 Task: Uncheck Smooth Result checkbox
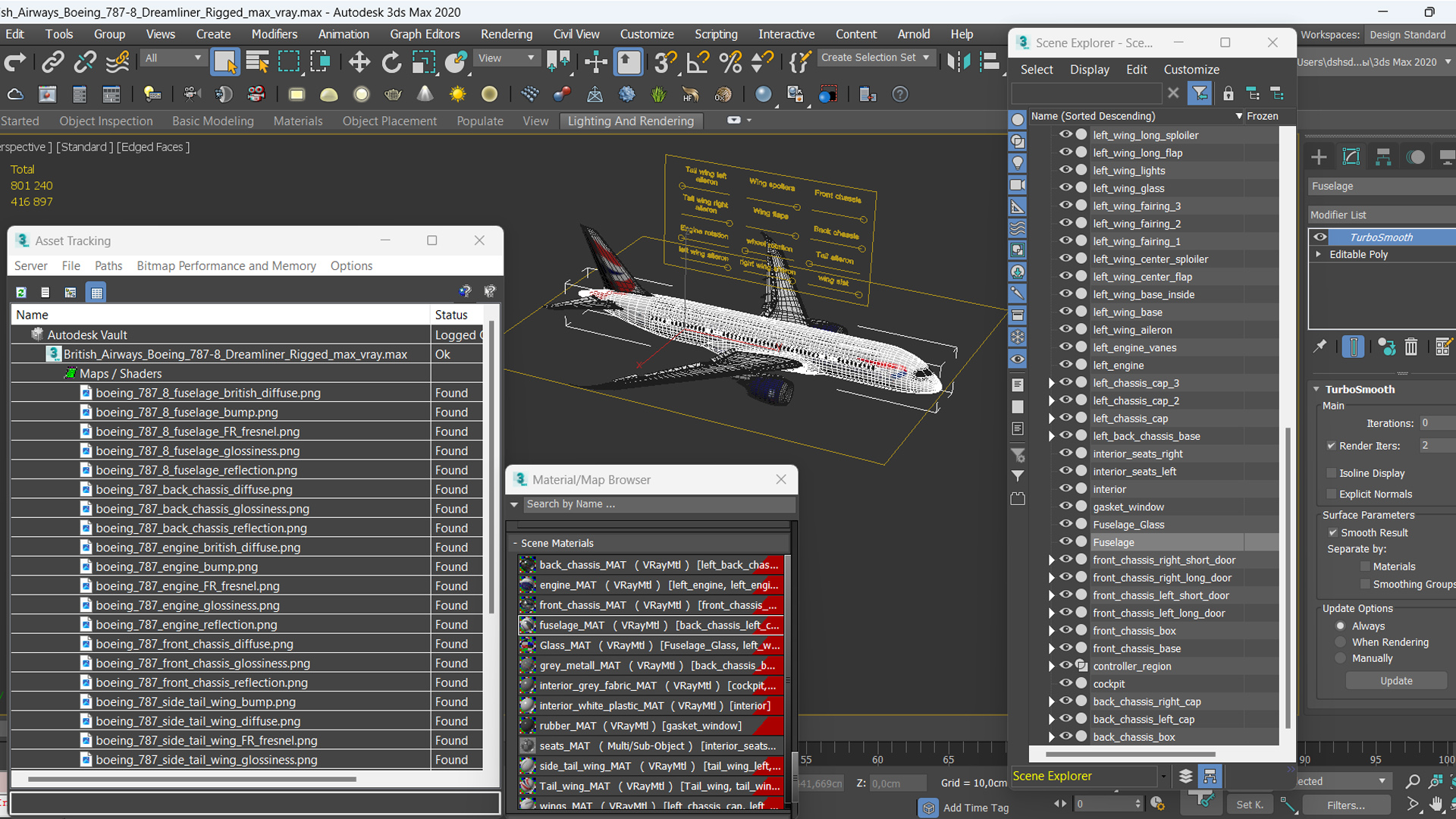tap(1332, 533)
